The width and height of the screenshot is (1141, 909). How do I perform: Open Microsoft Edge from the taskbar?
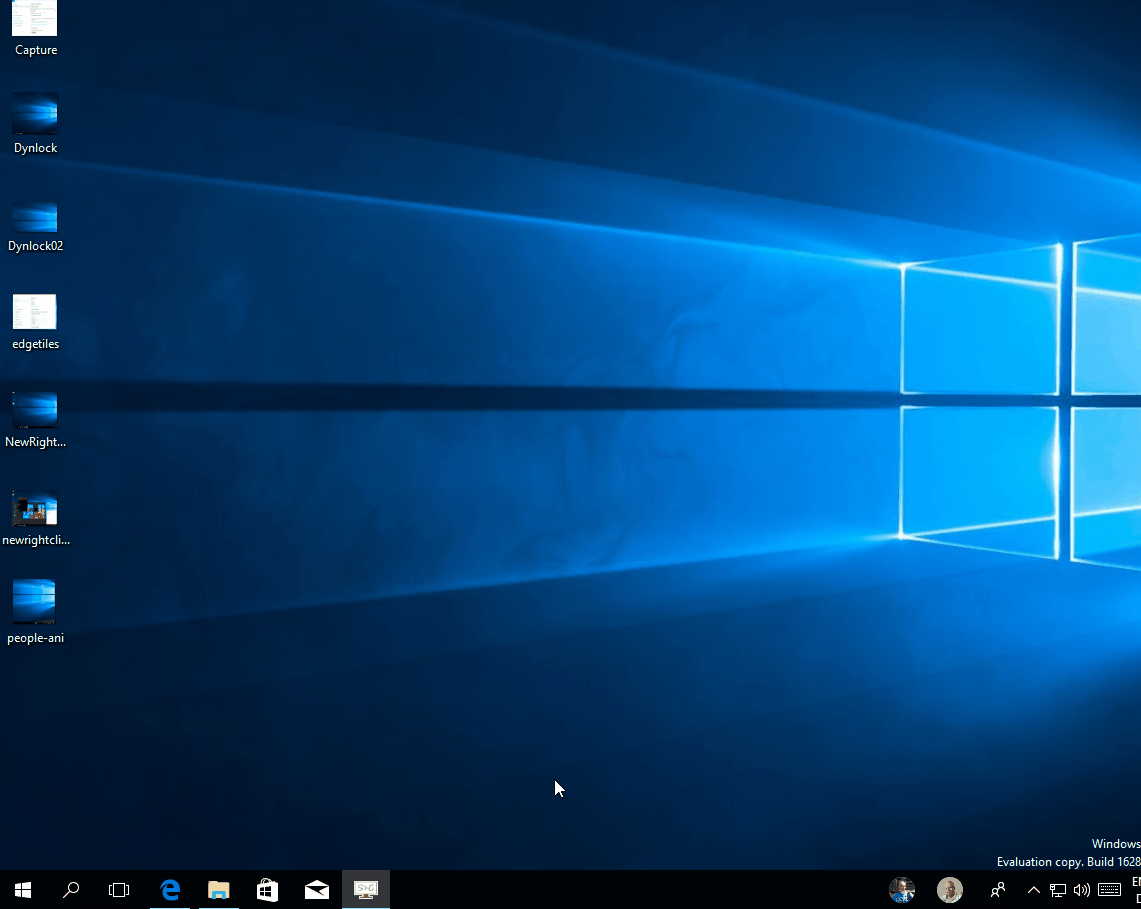[170, 890]
